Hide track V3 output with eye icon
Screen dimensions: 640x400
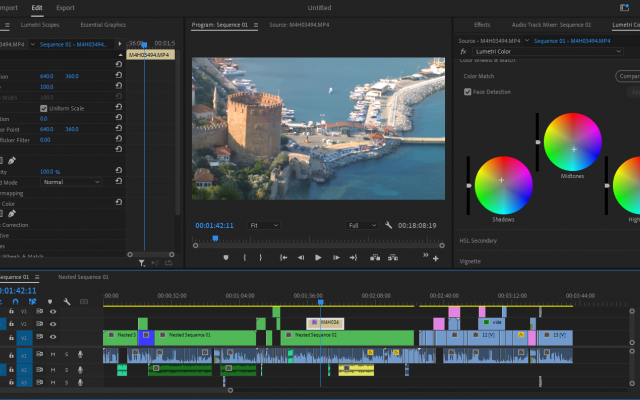(53, 311)
